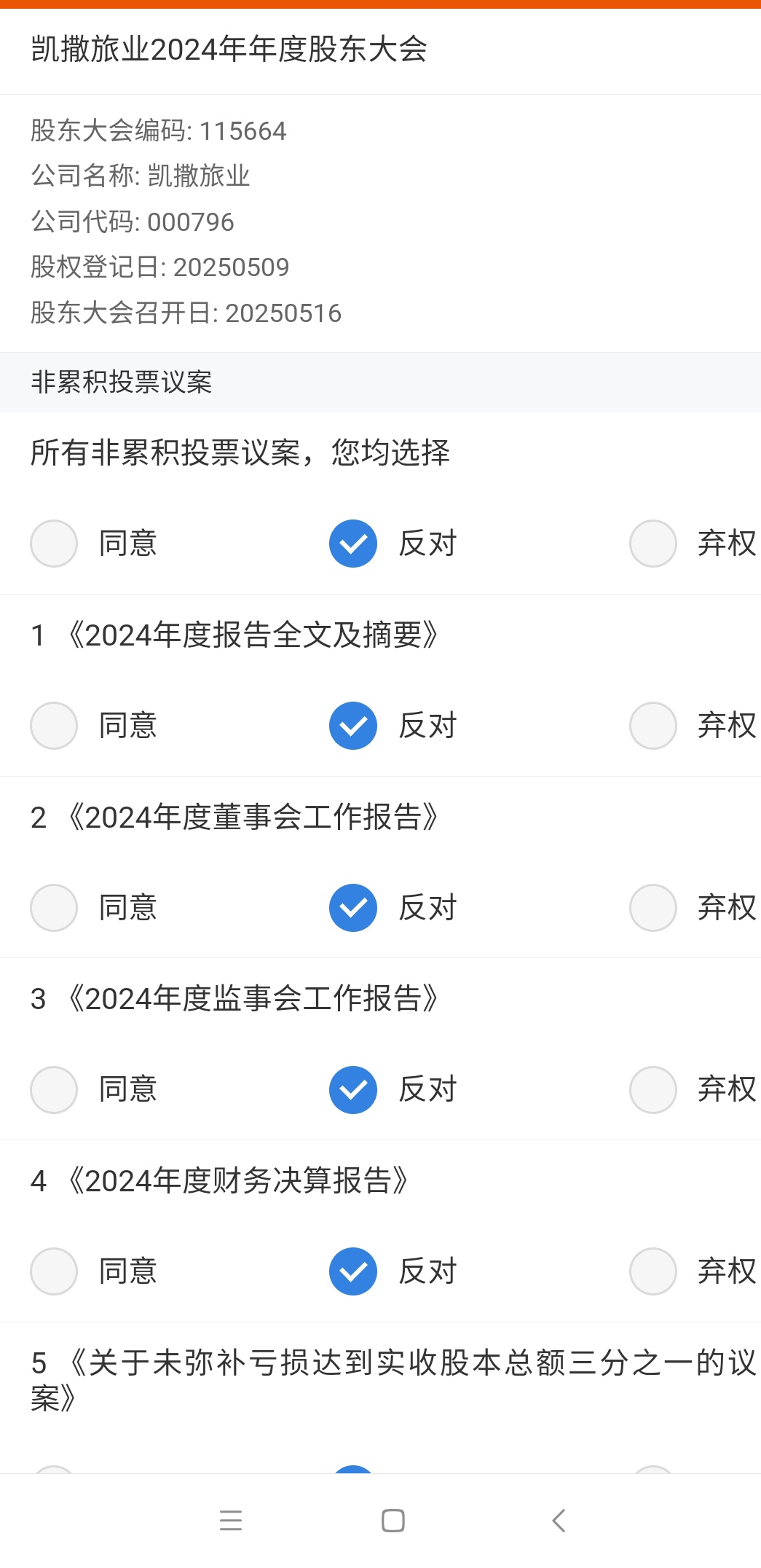Tap the Android home square icon
The width and height of the screenshot is (761, 1568).
click(393, 1521)
